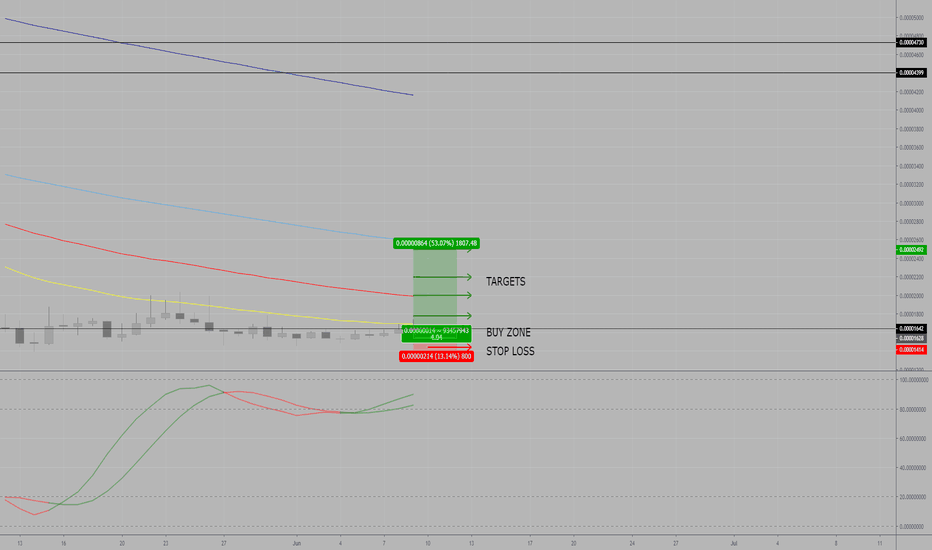
Task: Click the 20.00000000 oscillator scale label
Action: point(912,497)
